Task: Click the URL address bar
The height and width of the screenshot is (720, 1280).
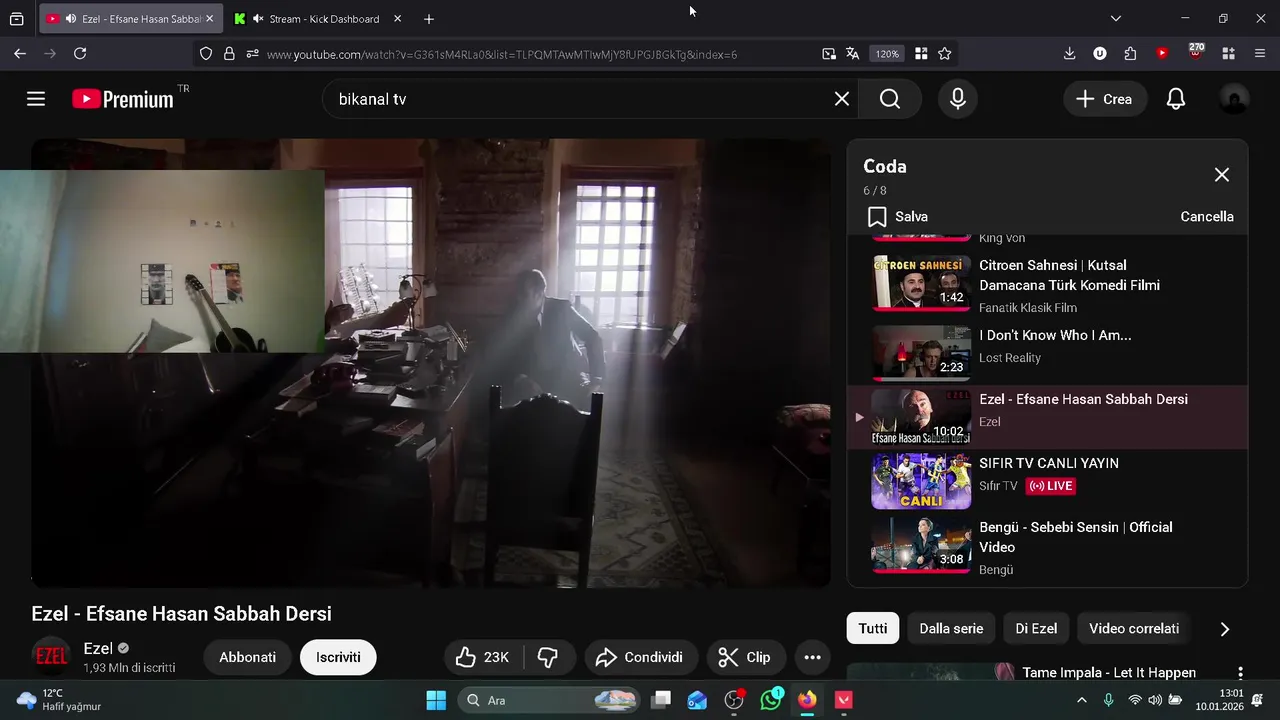Action: [502, 54]
